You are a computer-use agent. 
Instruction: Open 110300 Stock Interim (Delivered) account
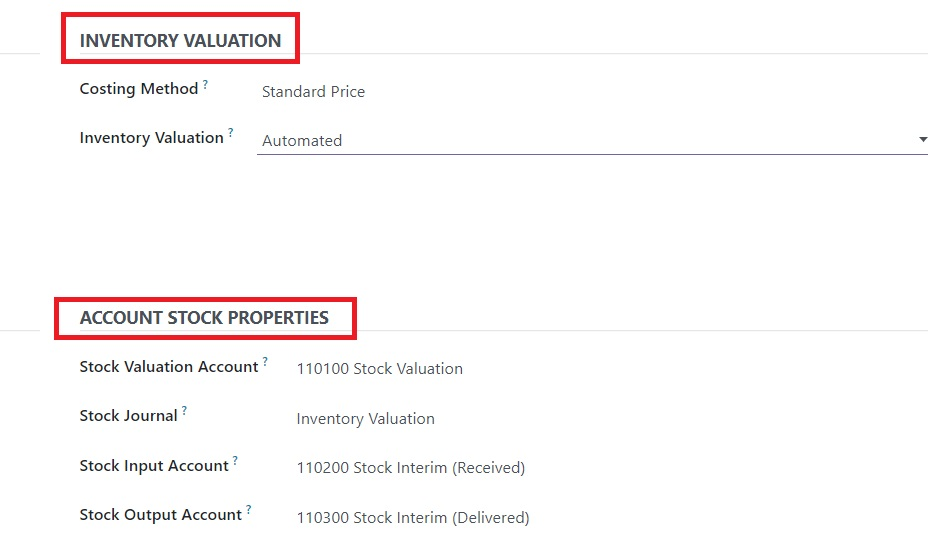pyautogui.click(x=413, y=518)
